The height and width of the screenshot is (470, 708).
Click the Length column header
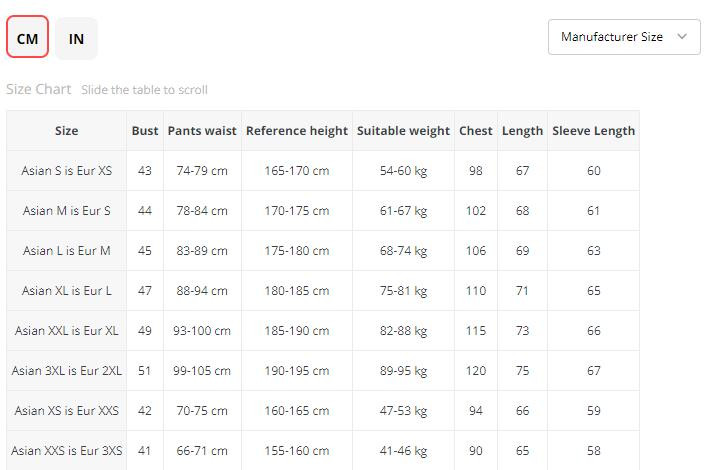(x=522, y=131)
